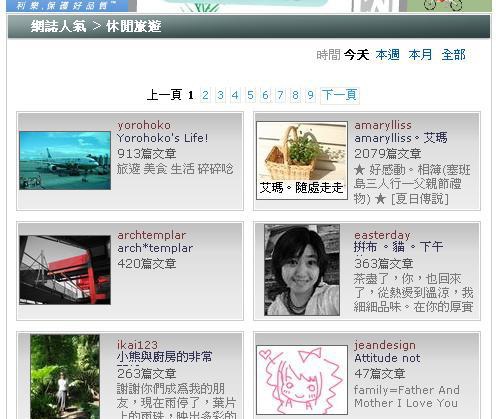Open jeandesign pink cartoon drawing thumbnail
This screenshot has width=496, height=419.
(302, 380)
